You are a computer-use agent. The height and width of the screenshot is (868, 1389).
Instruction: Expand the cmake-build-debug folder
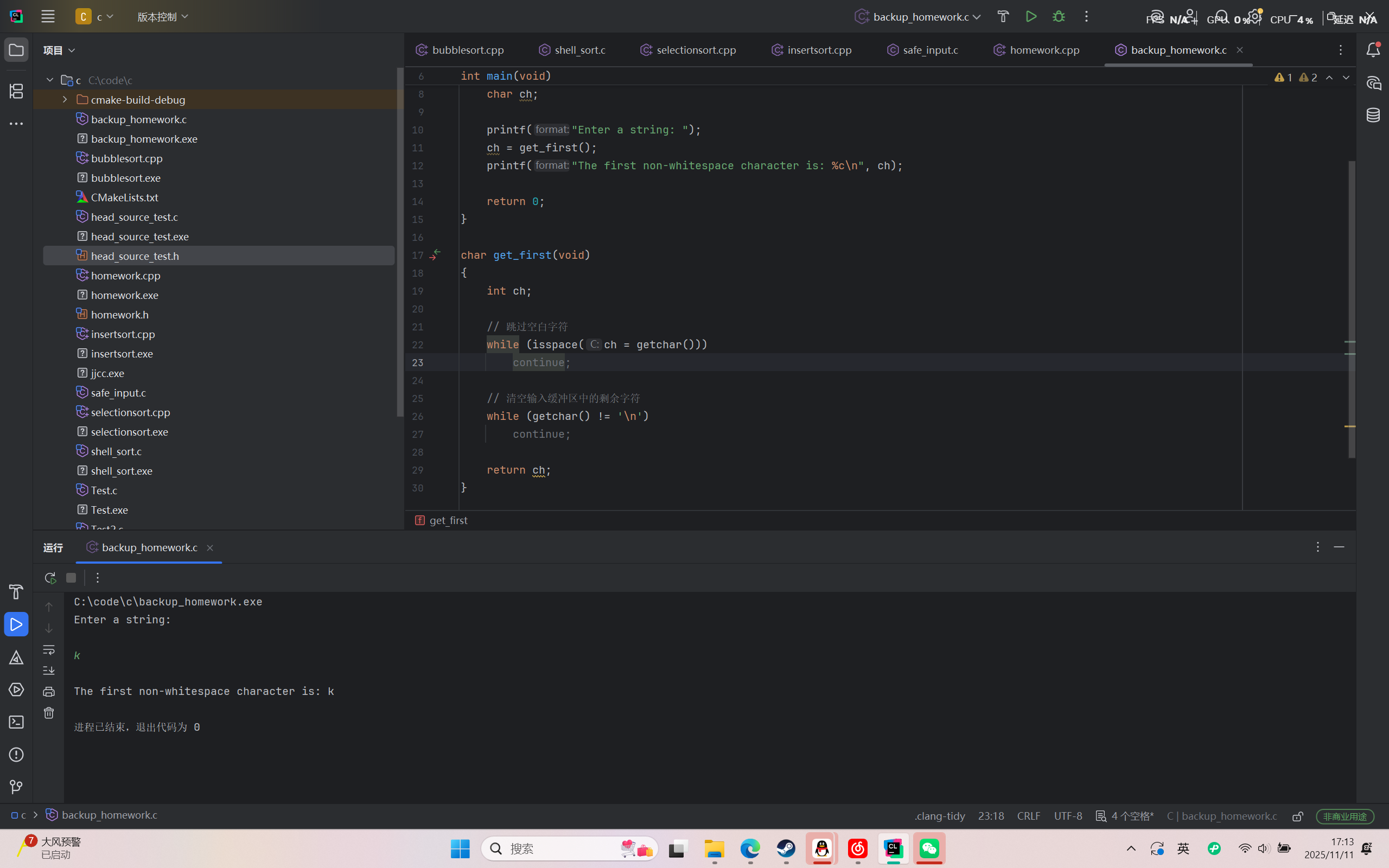(x=65, y=100)
